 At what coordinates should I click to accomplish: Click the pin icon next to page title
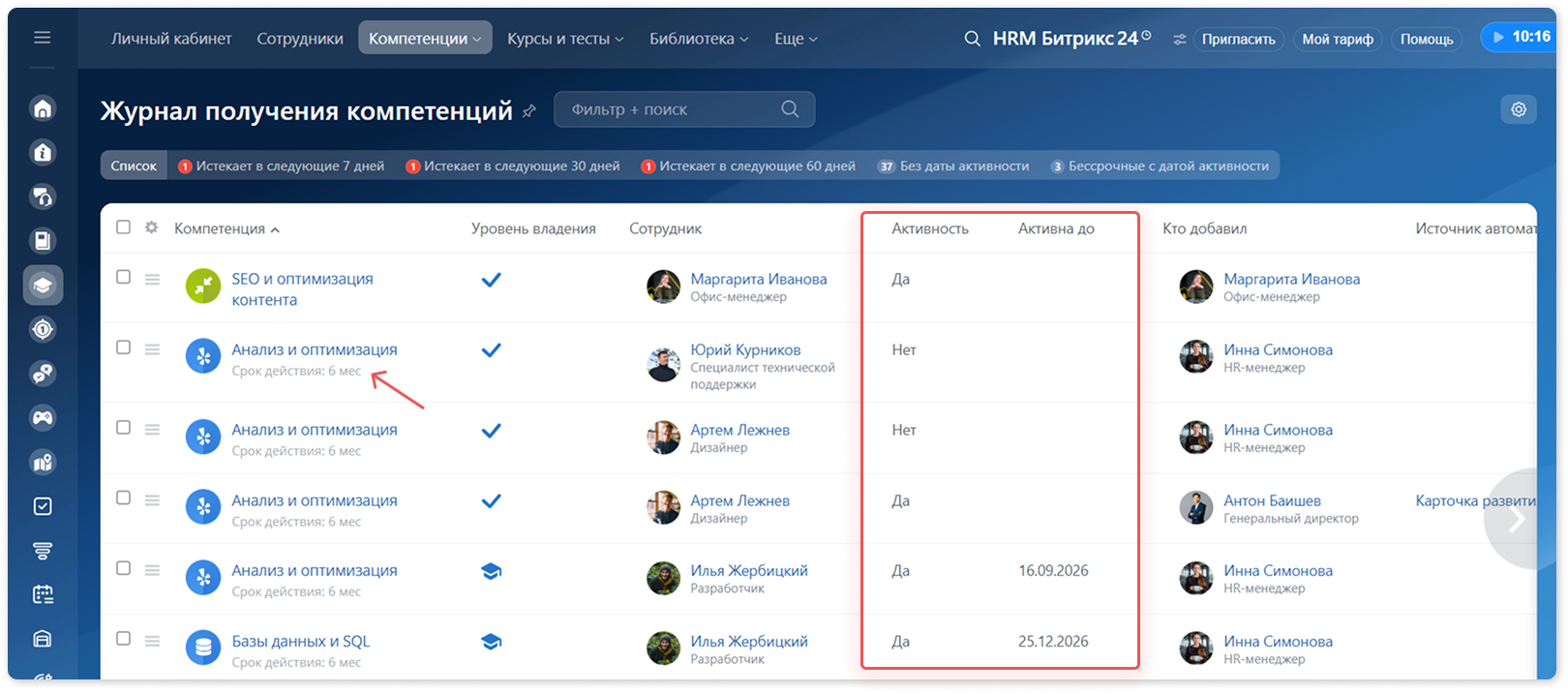click(528, 111)
